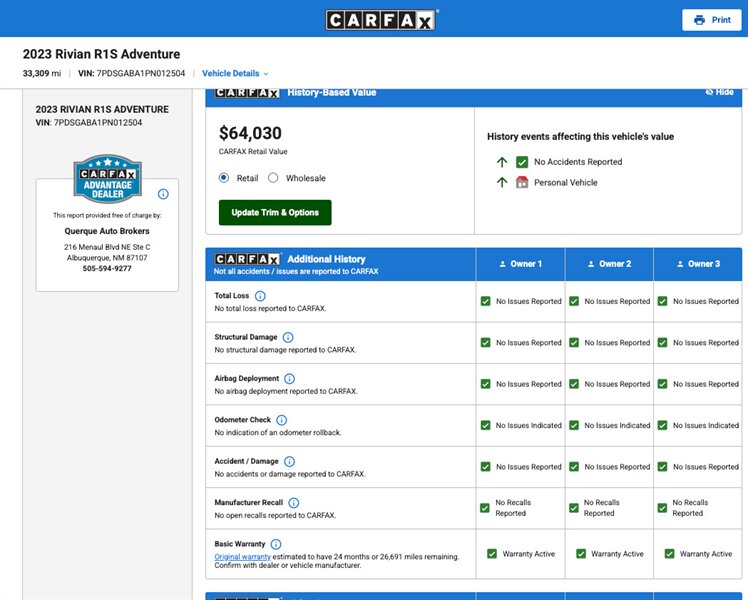Click the Advantage Dealer info icon
This screenshot has width=748, height=600.
163,194
